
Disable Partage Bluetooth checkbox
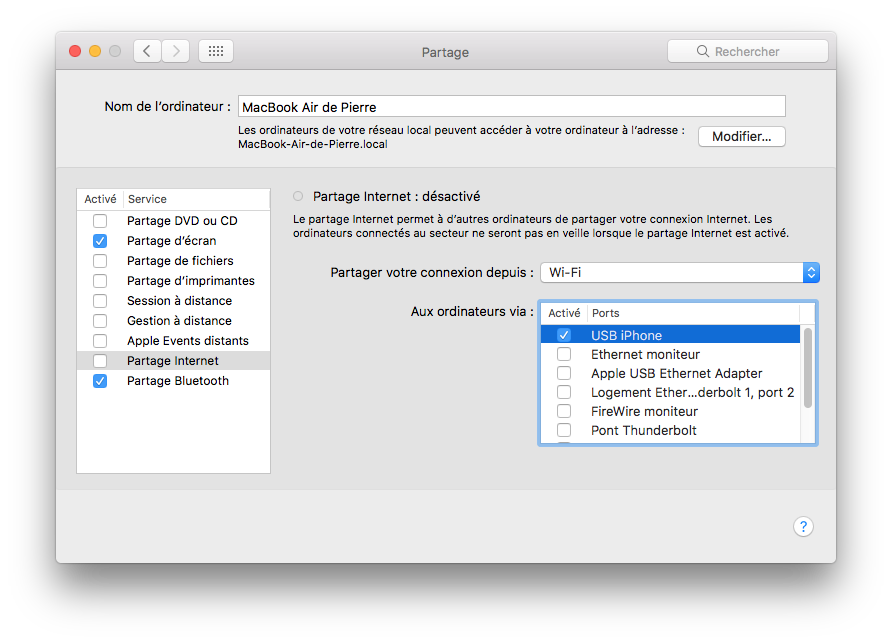[100, 381]
